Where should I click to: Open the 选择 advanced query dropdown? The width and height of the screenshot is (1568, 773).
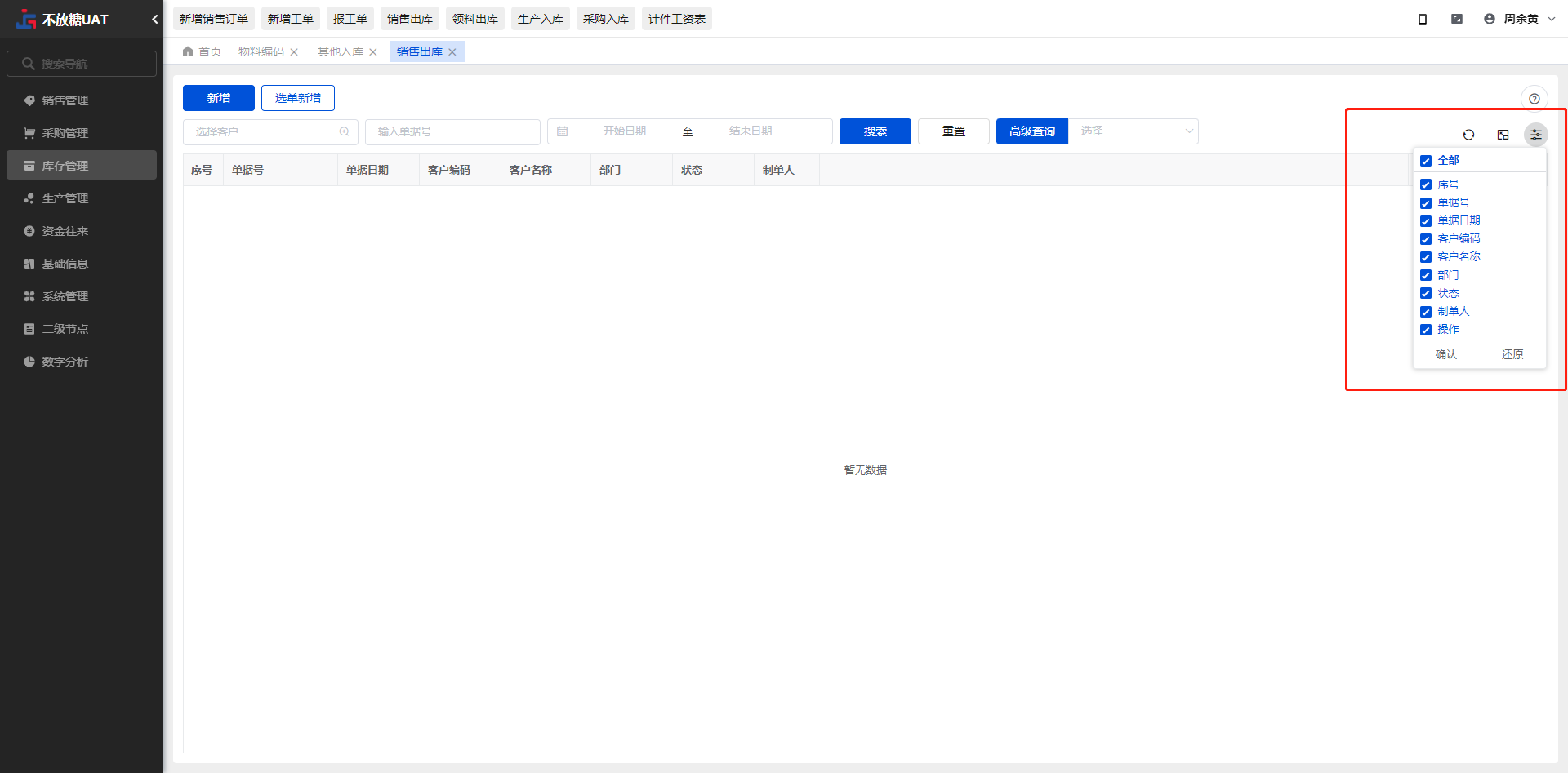[x=1134, y=131]
